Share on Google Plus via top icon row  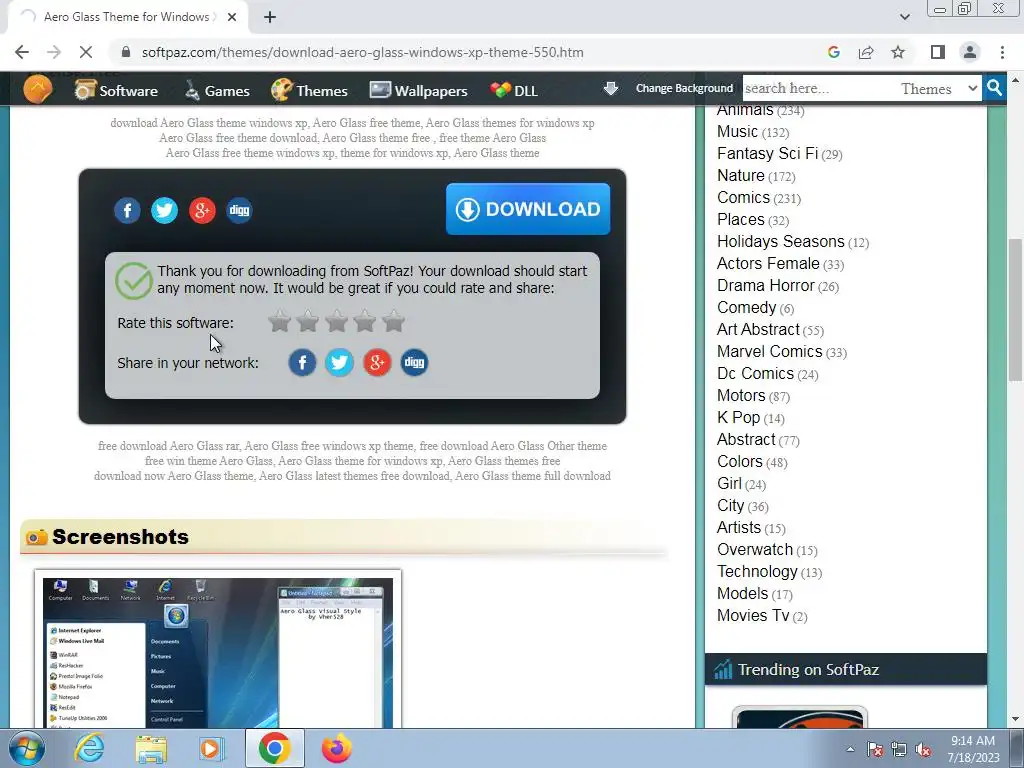(202, 210)
